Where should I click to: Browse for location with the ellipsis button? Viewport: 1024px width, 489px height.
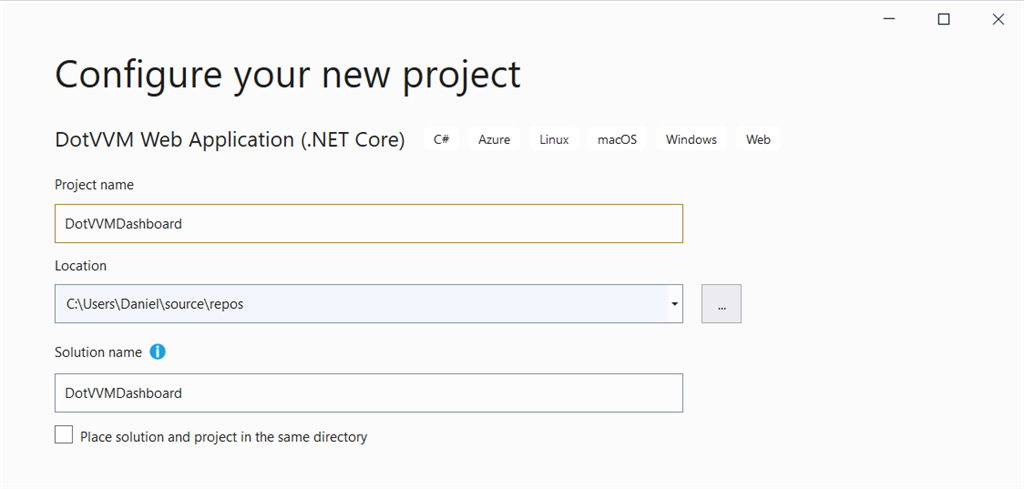tap(721, 304)
